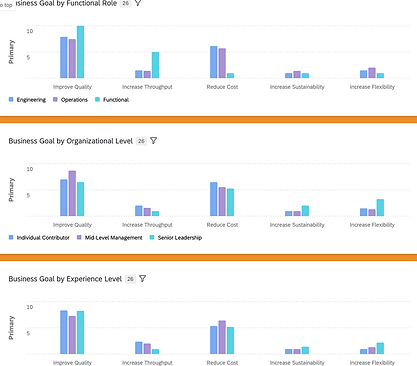Click Engineering bar for Reduce Cost, Functional Role chart

(x=214, y=62)
